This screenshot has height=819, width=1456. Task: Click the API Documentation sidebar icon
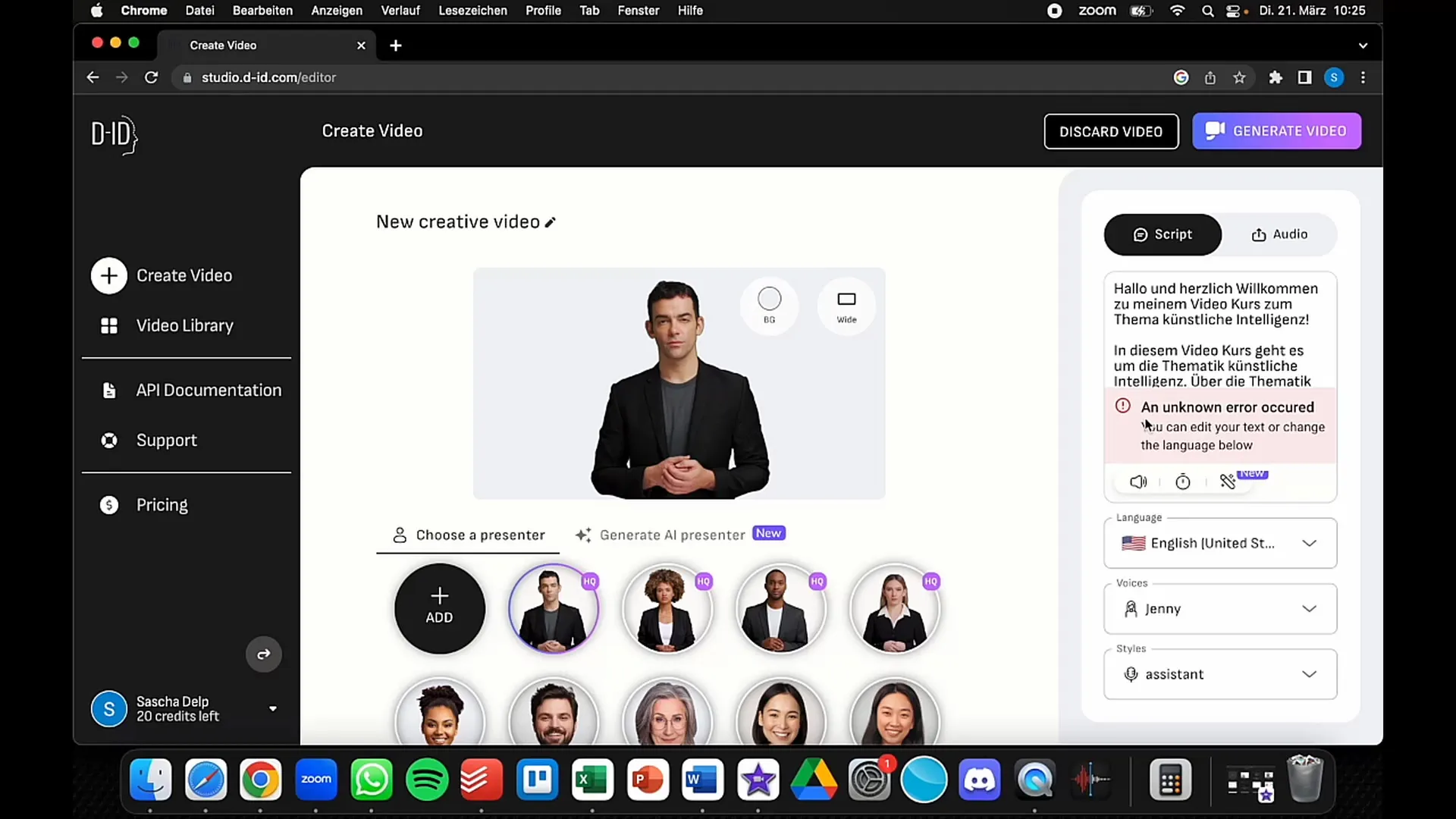pyautogui.click(x=110, y=390)
